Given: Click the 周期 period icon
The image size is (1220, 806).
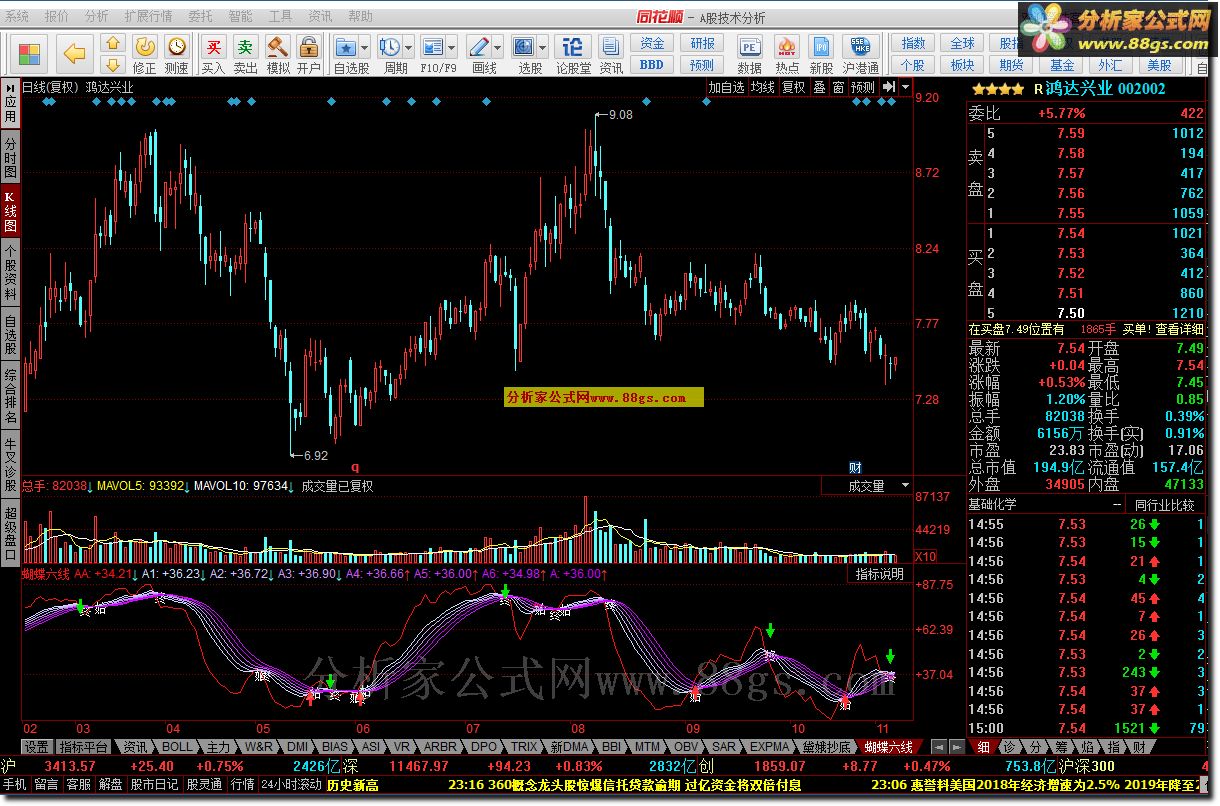Looking at the screenshot, I should coord(390,47).
